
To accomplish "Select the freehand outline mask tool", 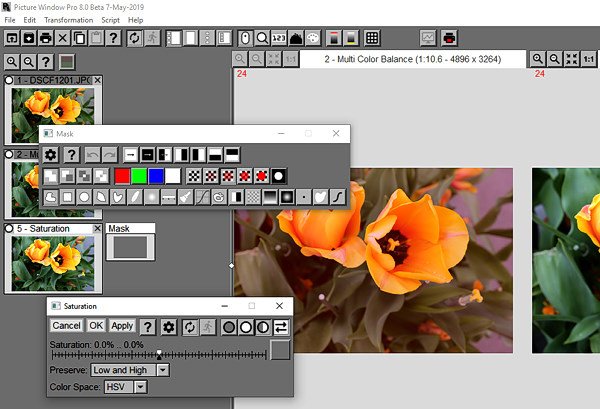I will coord(51,197).
